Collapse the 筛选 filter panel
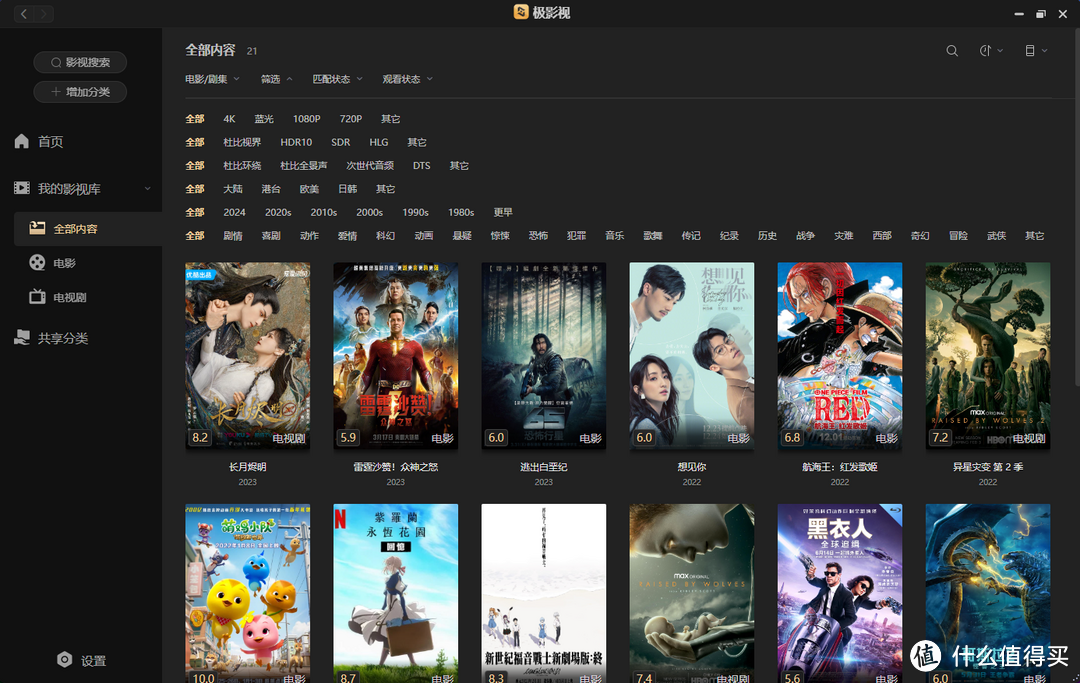1080x683 pixels. [276, 79]
